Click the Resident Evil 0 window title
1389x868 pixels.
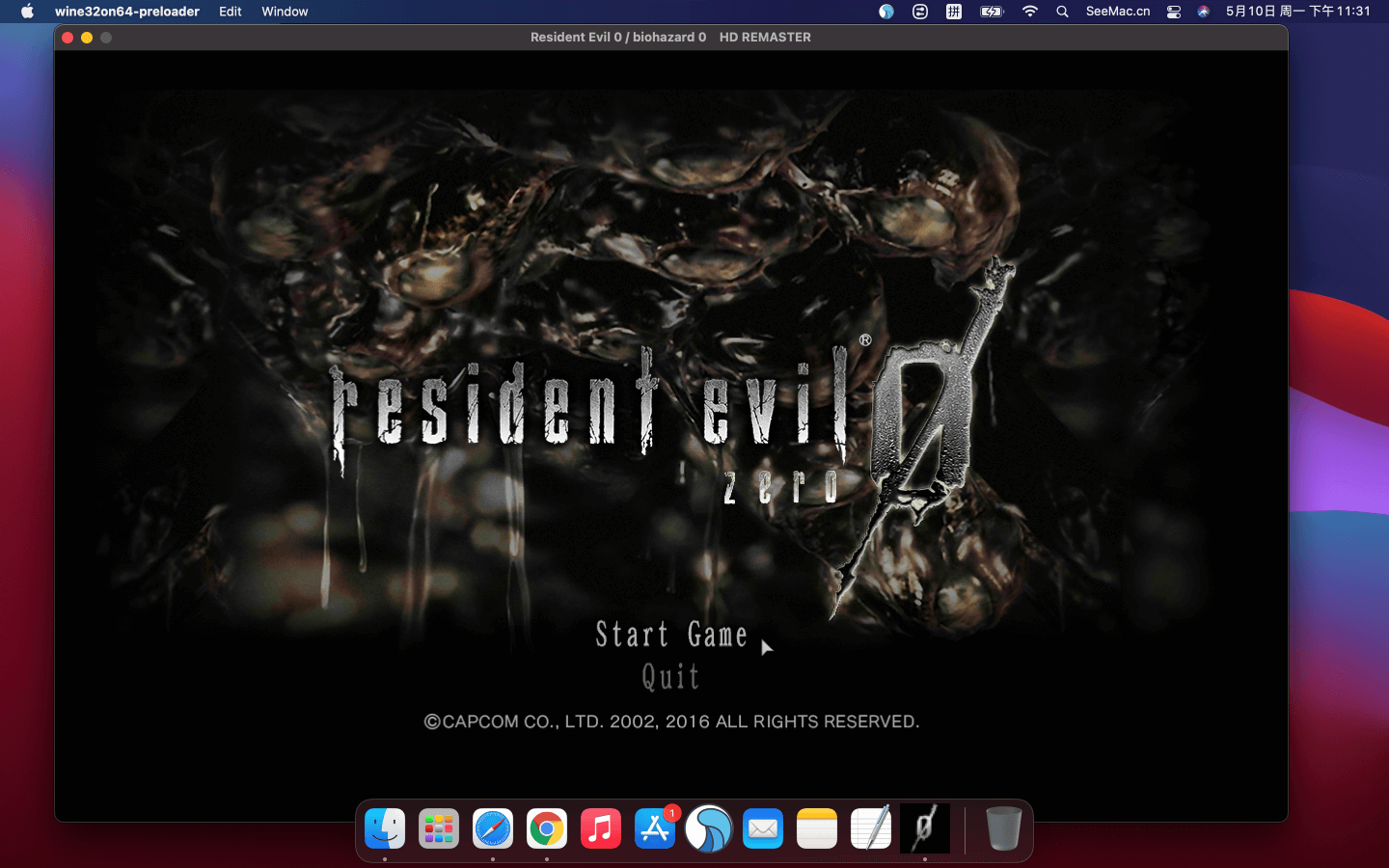click(x=670, y=37)
